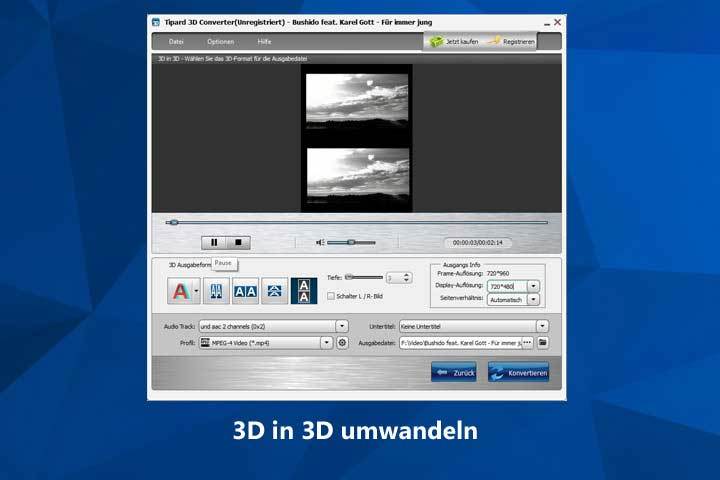Choose side-by-side half-width 3D format
This screenshot has width=720, height=480.
[217, 291]
